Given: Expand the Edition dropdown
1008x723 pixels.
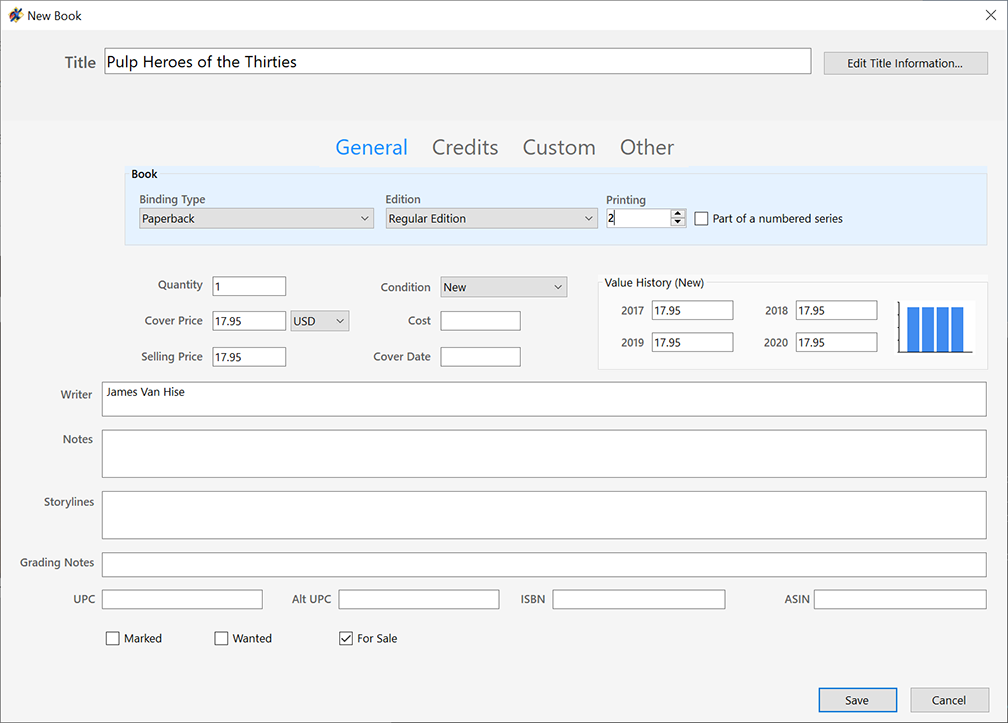Looking at the screenshot, I should tap(492, 219).
